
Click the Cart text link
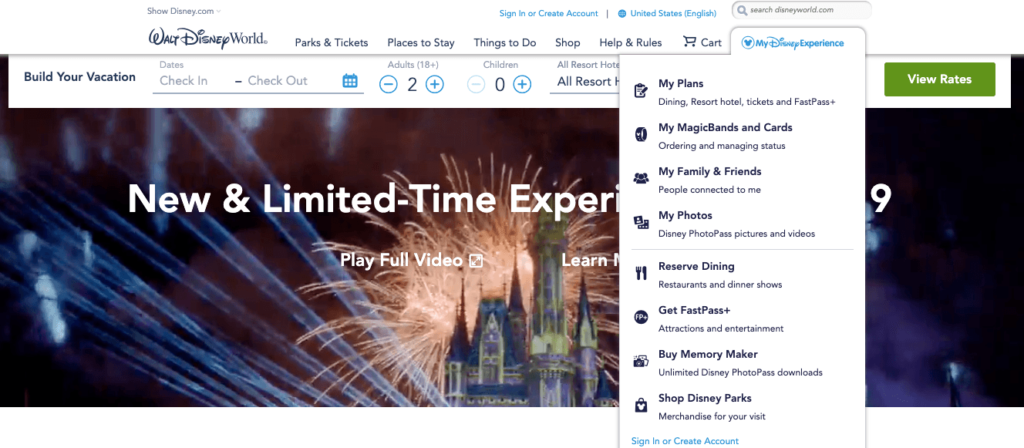click(711, 42)
